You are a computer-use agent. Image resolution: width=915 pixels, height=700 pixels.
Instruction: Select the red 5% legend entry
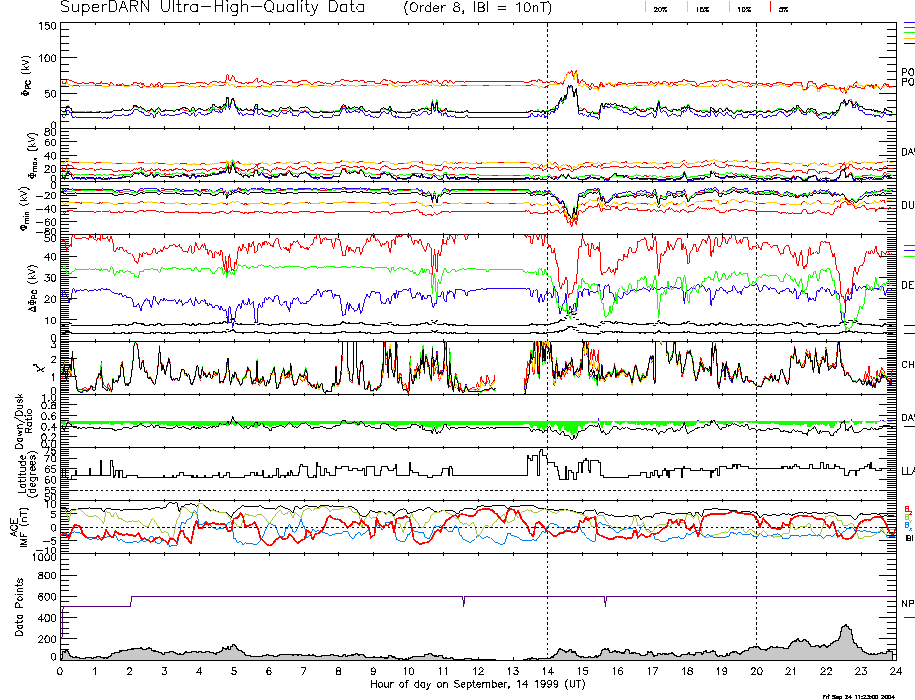tap(782, 9)
